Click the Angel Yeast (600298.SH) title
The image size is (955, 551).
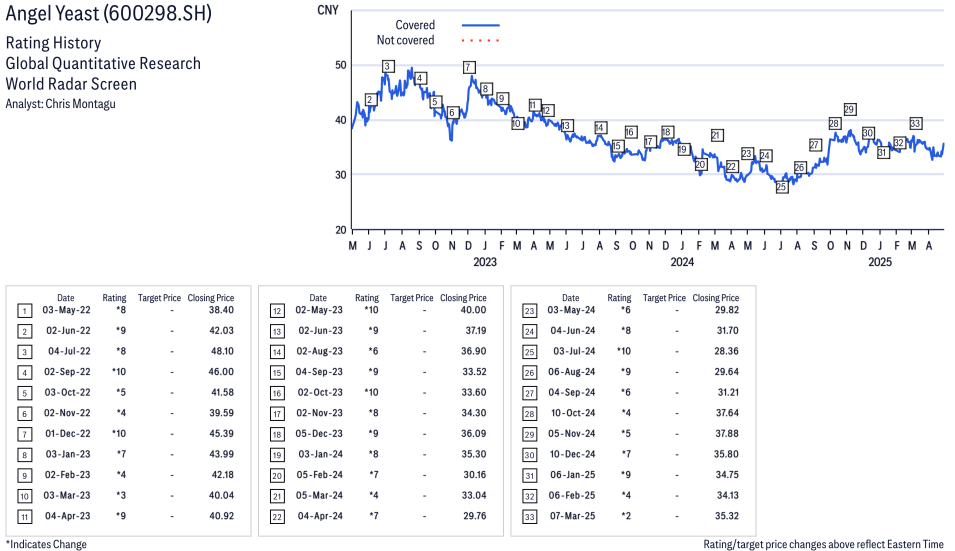(108, 13)
